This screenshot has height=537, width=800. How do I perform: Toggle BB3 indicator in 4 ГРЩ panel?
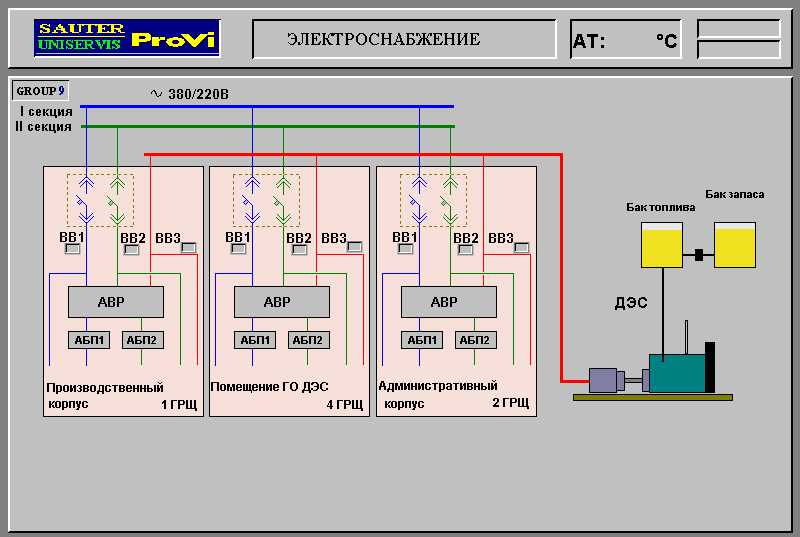point(355,247)
